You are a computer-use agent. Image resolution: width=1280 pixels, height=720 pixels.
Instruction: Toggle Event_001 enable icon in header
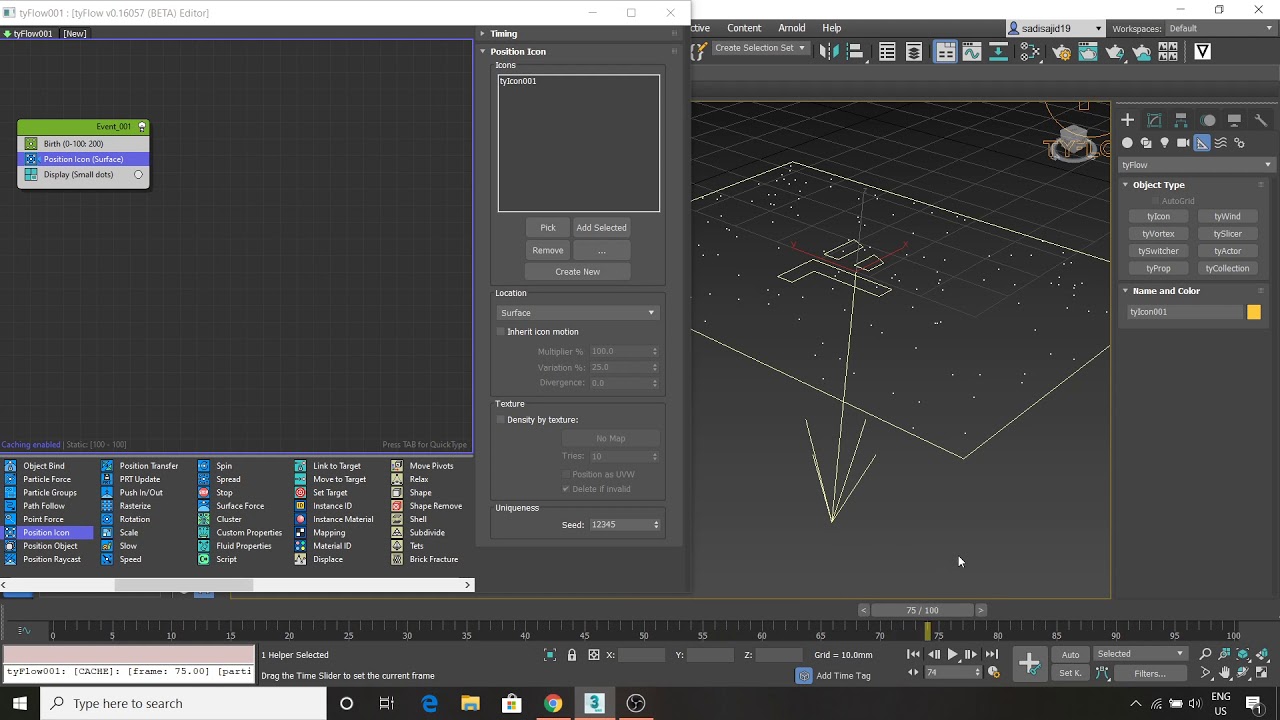142,127
